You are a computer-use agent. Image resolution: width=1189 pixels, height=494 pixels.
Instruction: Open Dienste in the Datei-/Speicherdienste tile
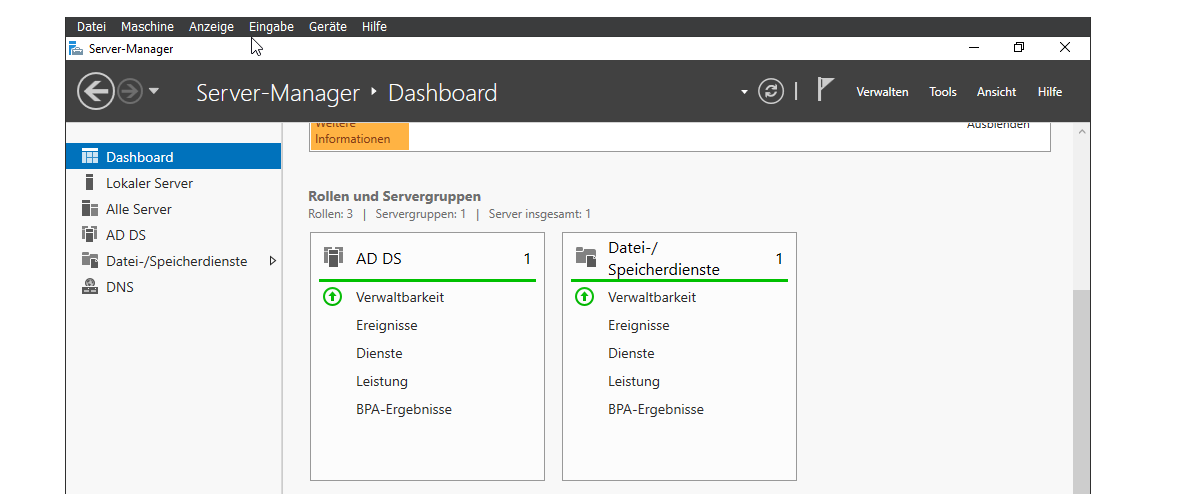coord(631,354)
